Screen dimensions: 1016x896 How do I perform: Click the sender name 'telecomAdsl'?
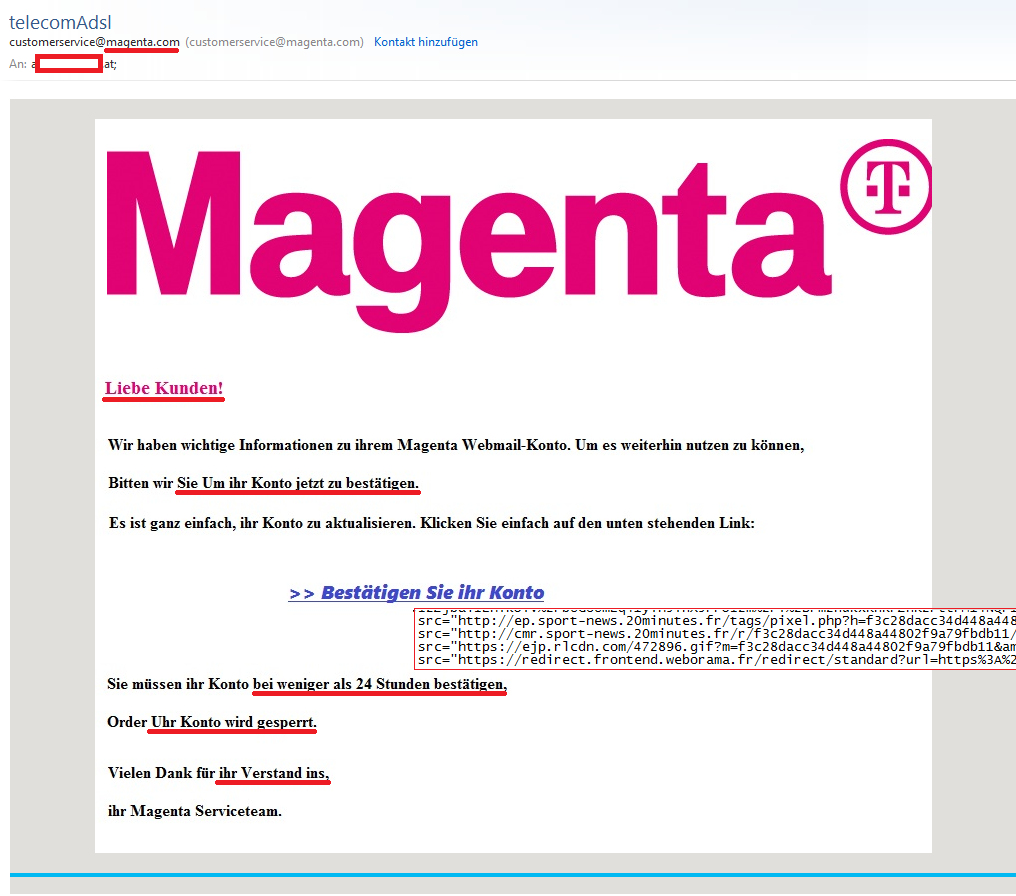point(60,22)
